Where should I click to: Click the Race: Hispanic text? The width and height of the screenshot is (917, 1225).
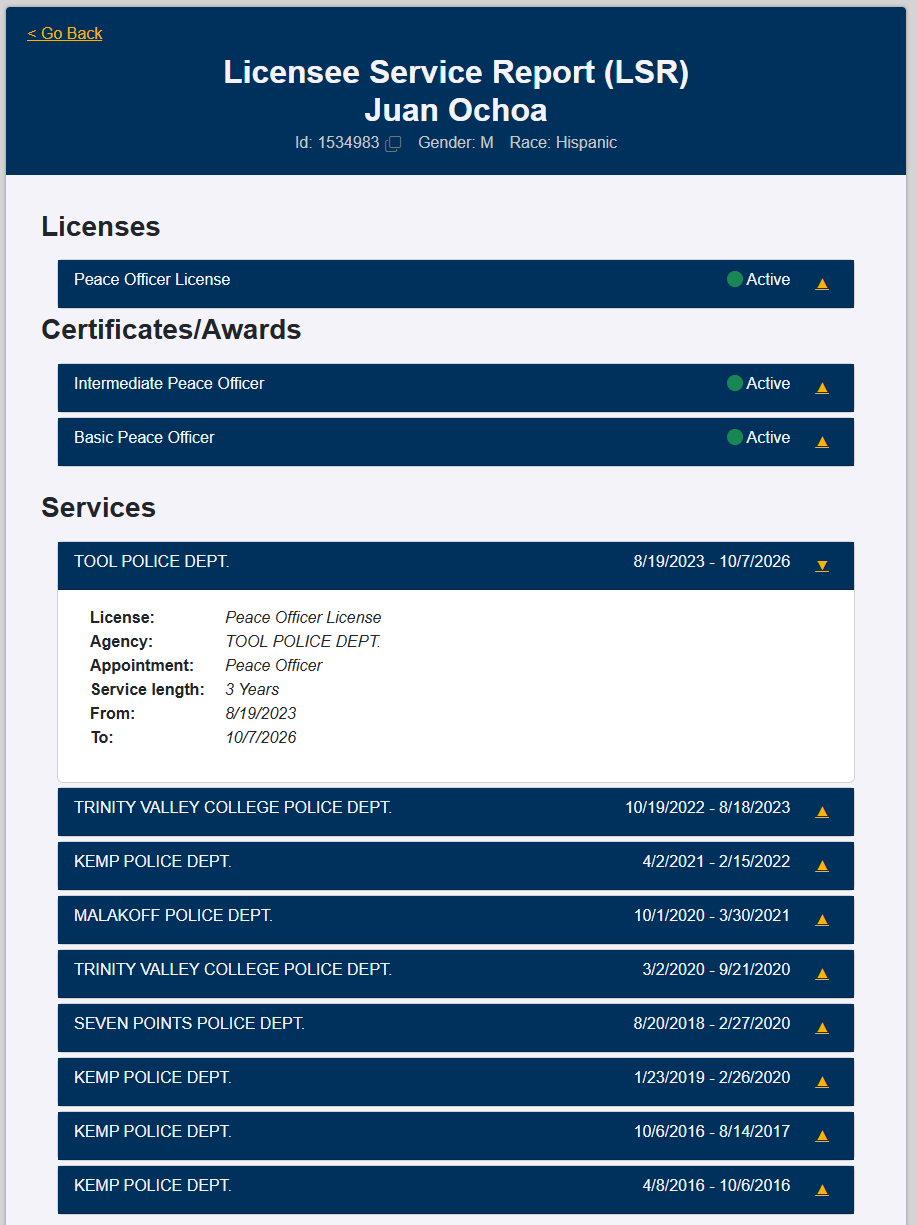pos(563,143)
